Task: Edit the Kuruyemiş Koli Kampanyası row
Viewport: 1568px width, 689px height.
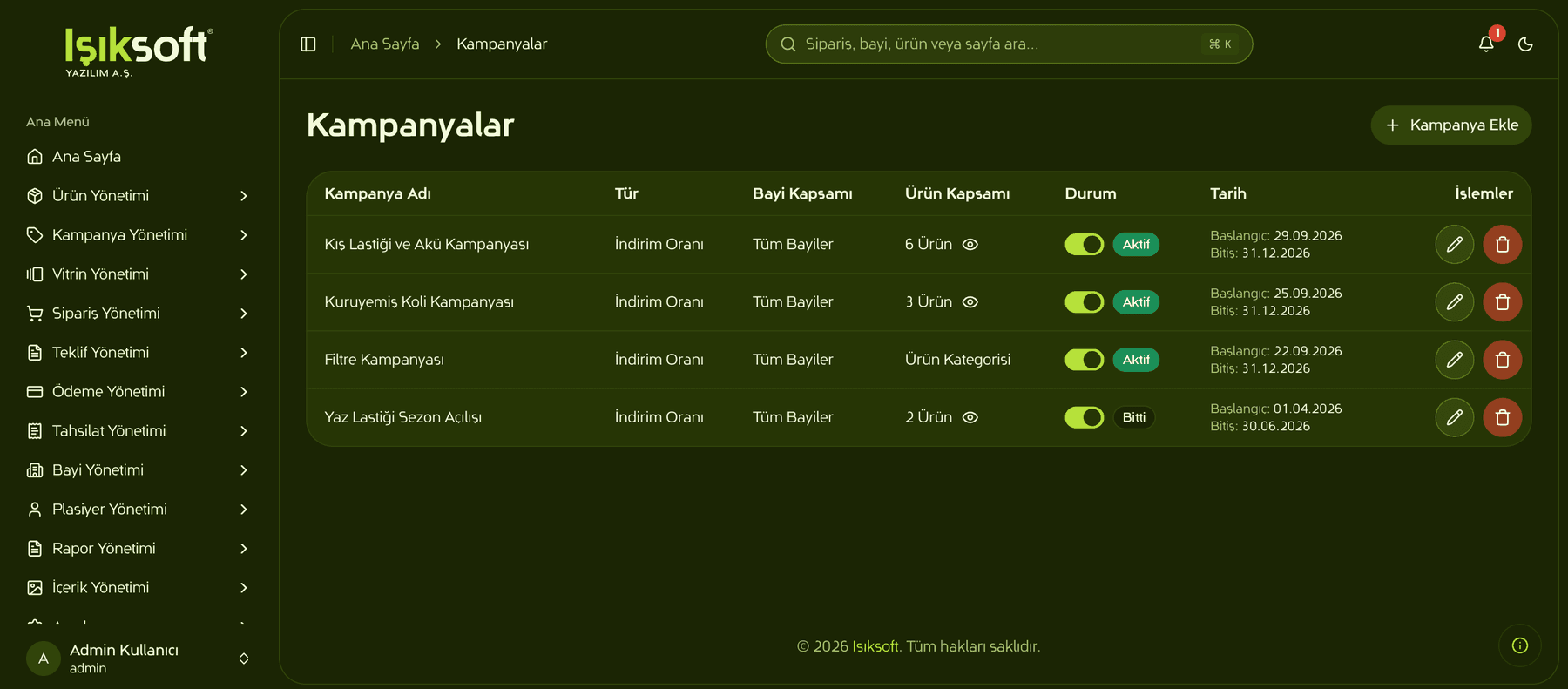Action: (1455, 302)
